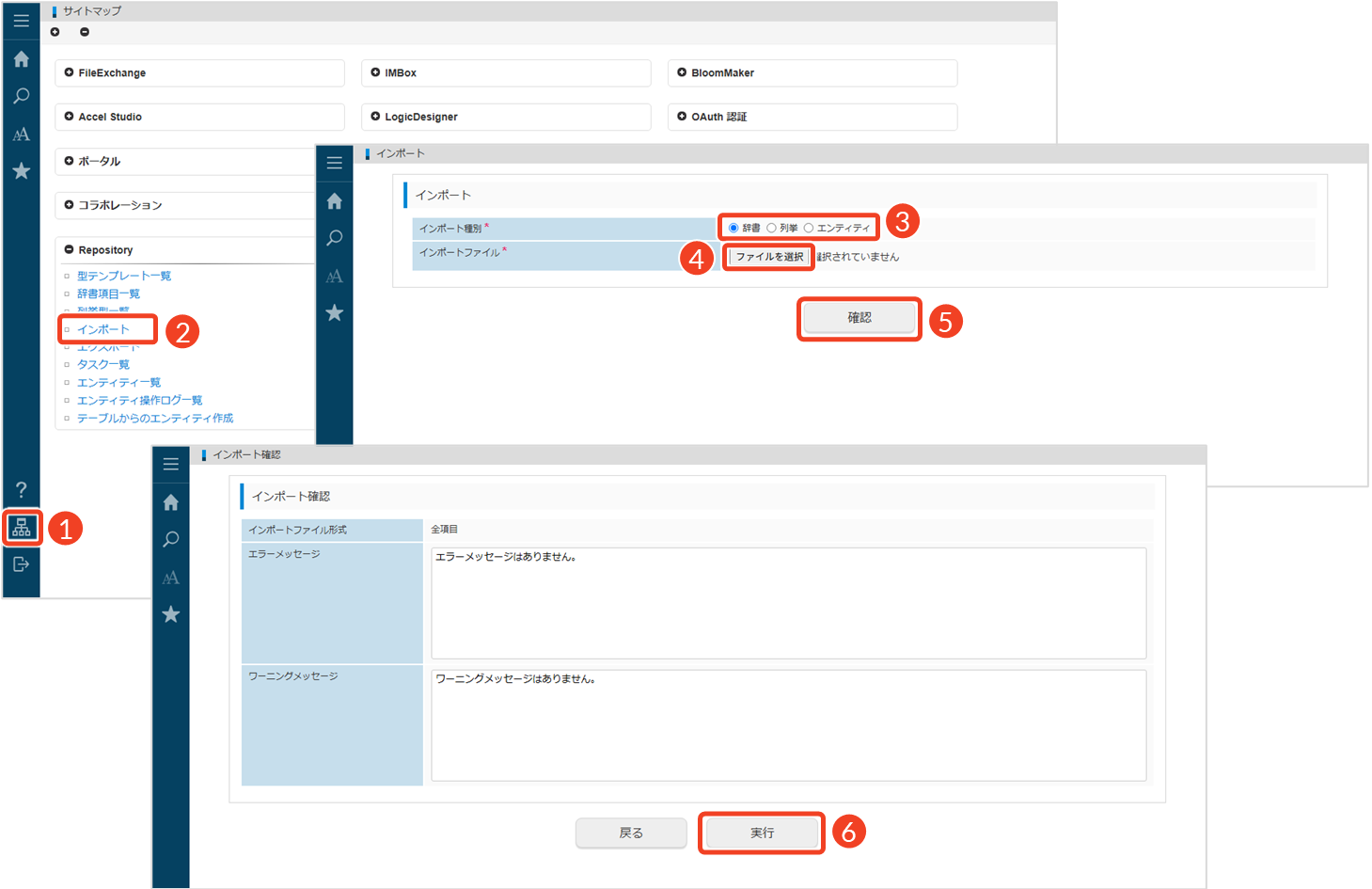
Task: Open the help question mark icon
Action: click(x=22, y=489)
